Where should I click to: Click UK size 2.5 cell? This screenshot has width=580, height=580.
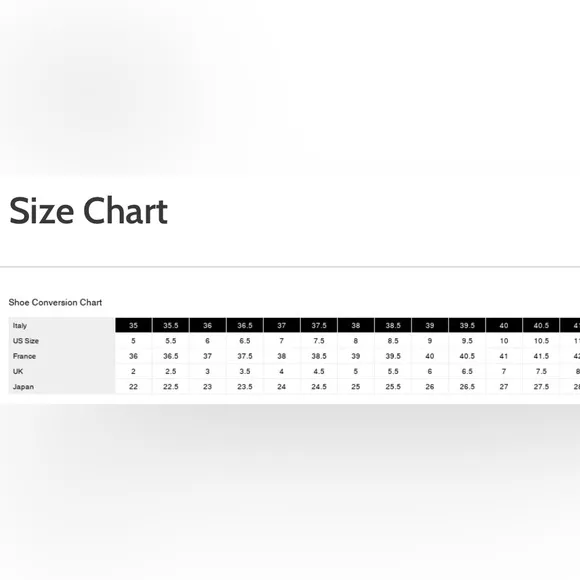(x=171, y=371)
